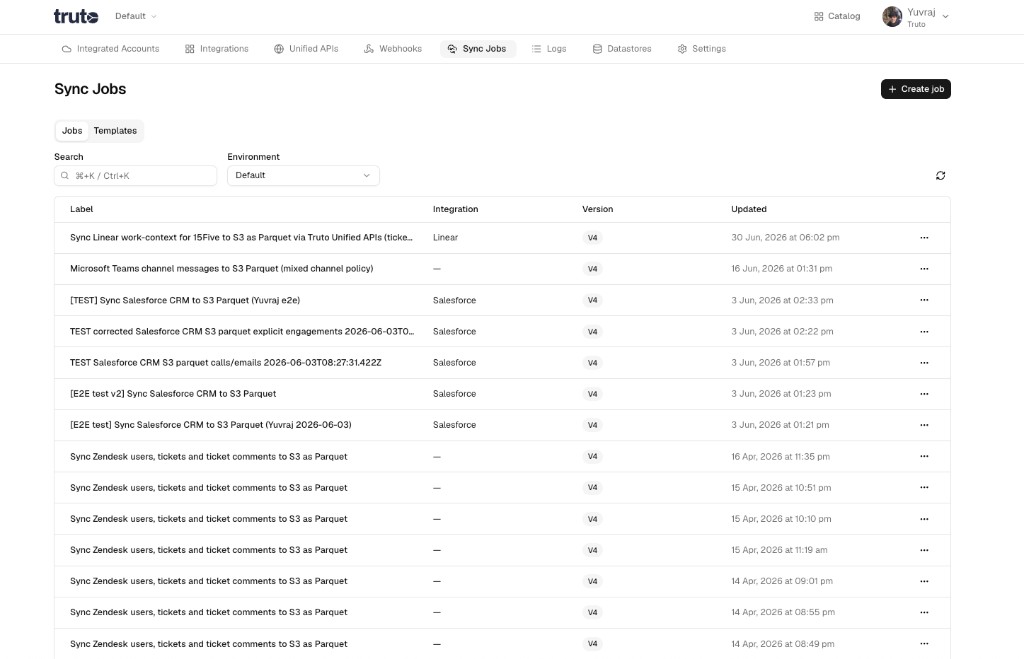
Task: Go to the Settings tab
Action: click(x=702, y=49)
